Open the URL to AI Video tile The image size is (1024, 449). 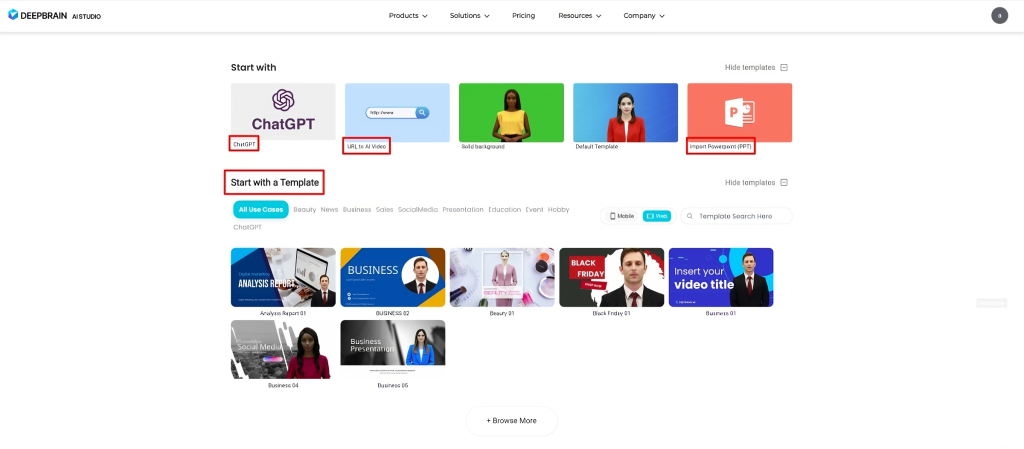(397, 111)
